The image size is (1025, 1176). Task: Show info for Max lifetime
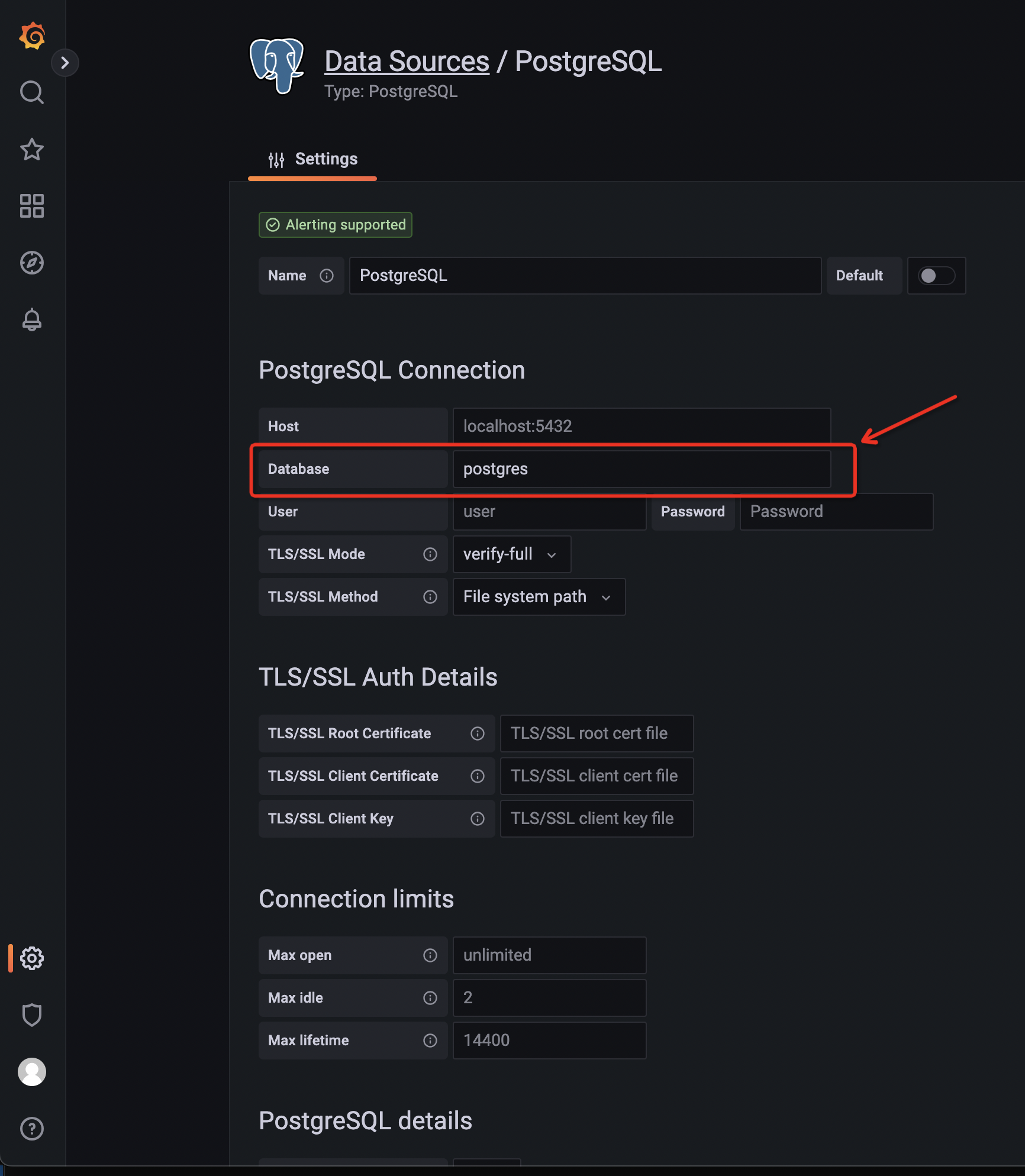tap(430, 1041)
